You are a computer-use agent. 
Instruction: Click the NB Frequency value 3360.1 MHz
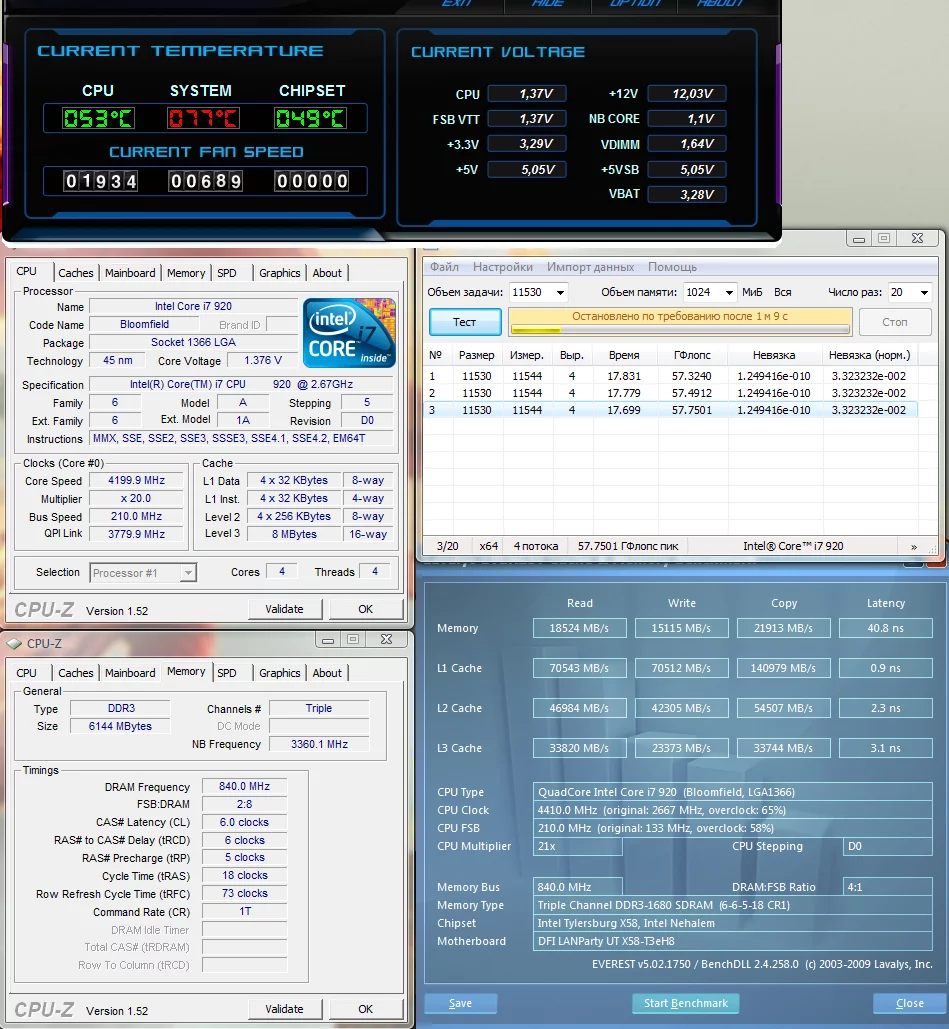pyautogui.click(x=320, y=744)
